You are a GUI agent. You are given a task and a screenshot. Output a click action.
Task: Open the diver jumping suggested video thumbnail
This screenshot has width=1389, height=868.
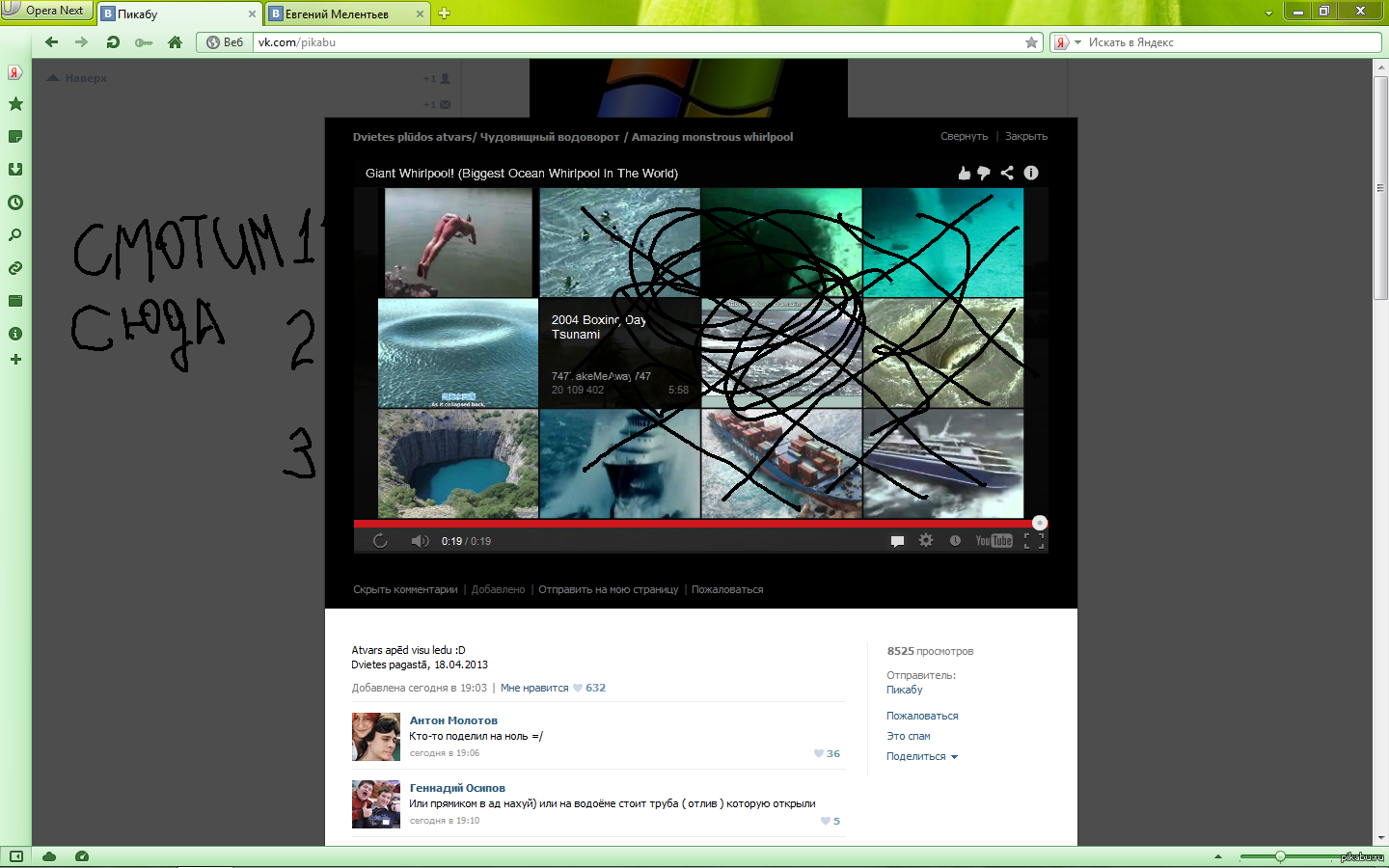coord(458,242)
